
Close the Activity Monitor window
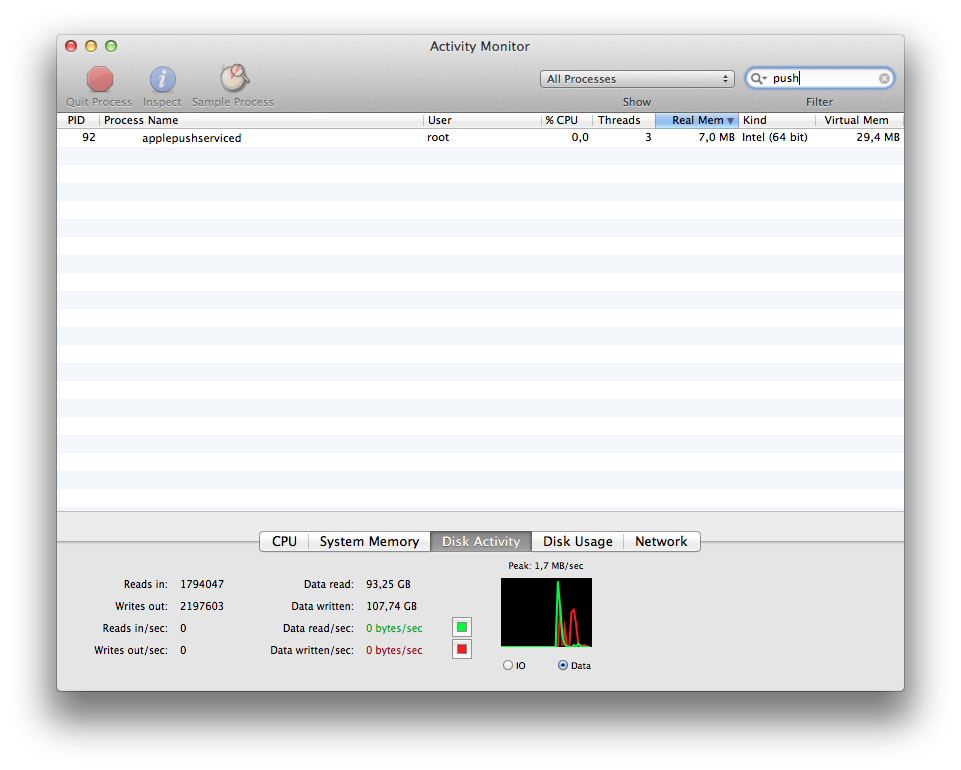tap(71, 46)
